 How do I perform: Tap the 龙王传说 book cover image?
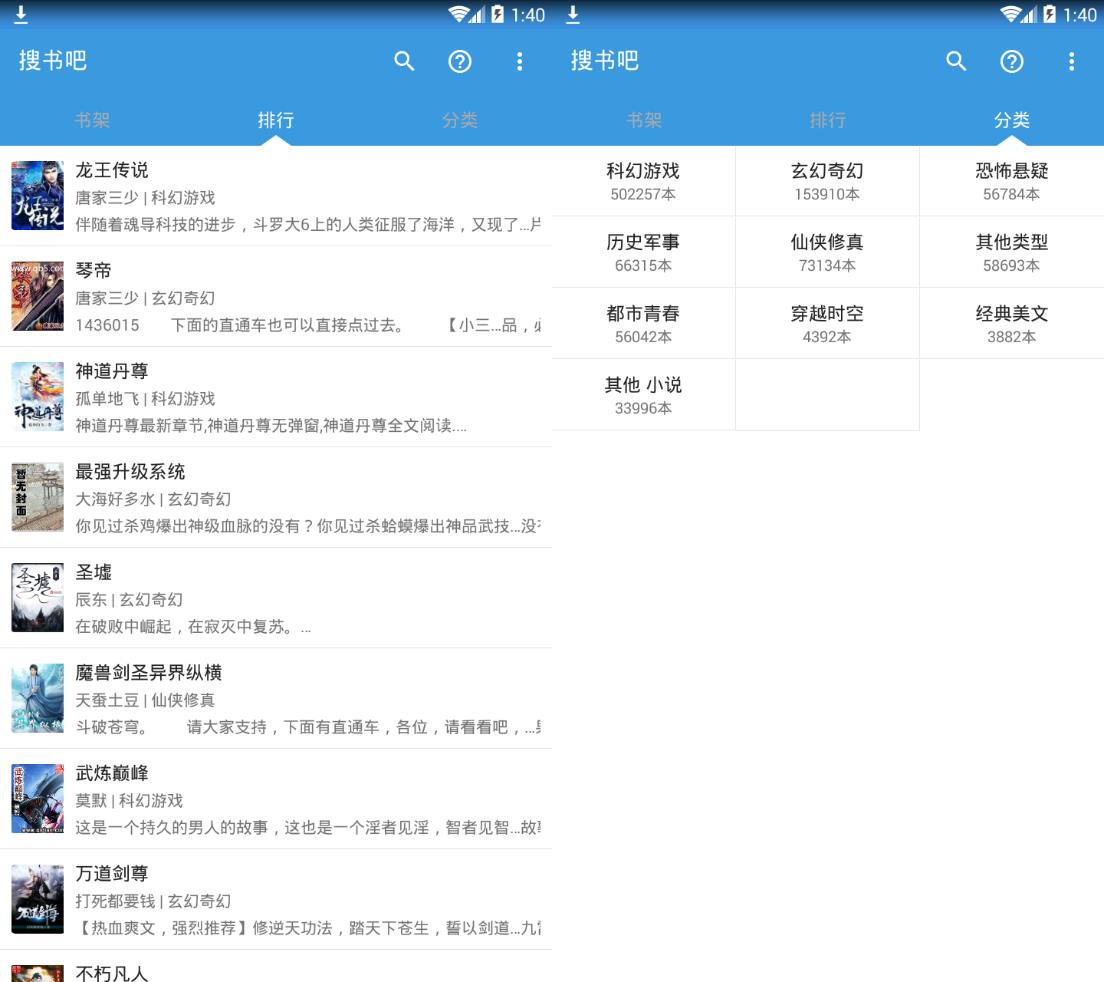click(37, 196)
